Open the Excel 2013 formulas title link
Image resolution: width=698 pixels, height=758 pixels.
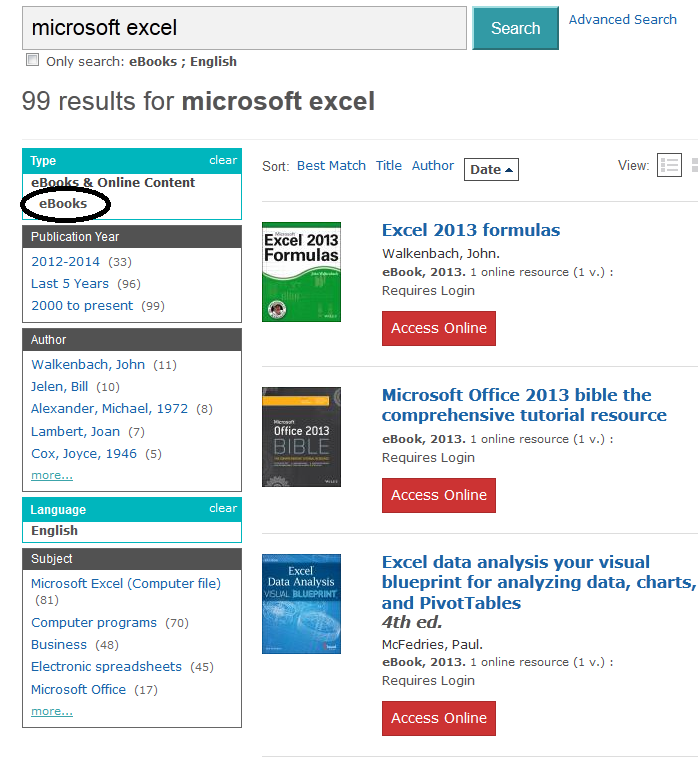click(471, 230)
